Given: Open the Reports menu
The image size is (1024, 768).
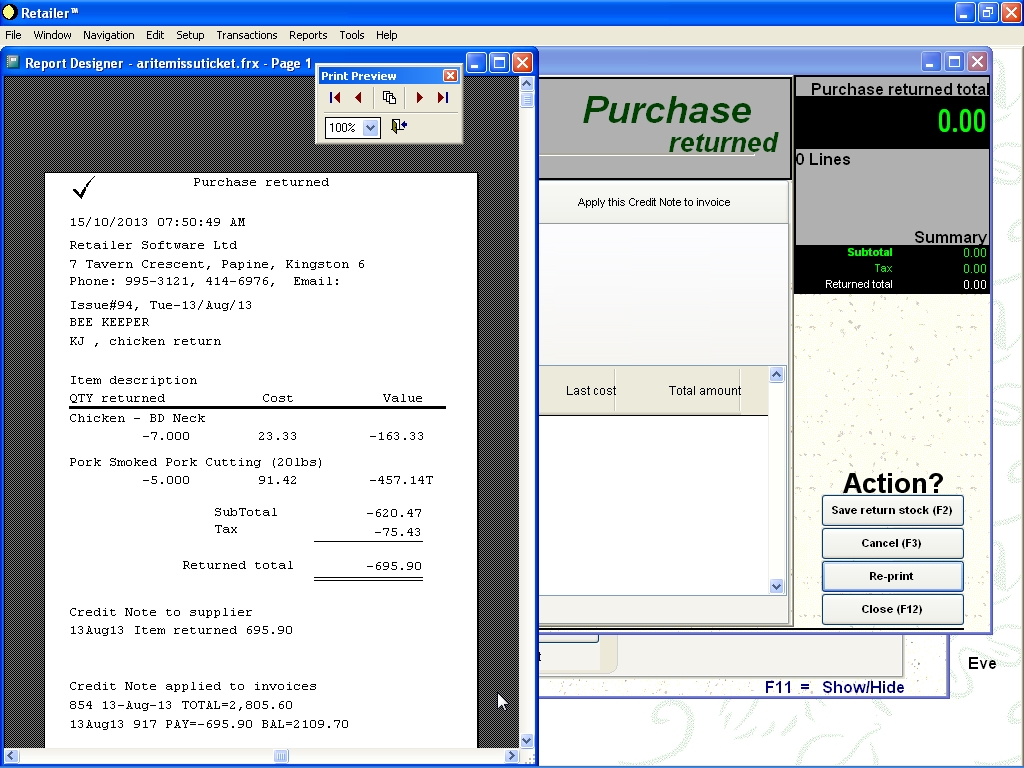Looking at the screenshot, I should [308, 35].
